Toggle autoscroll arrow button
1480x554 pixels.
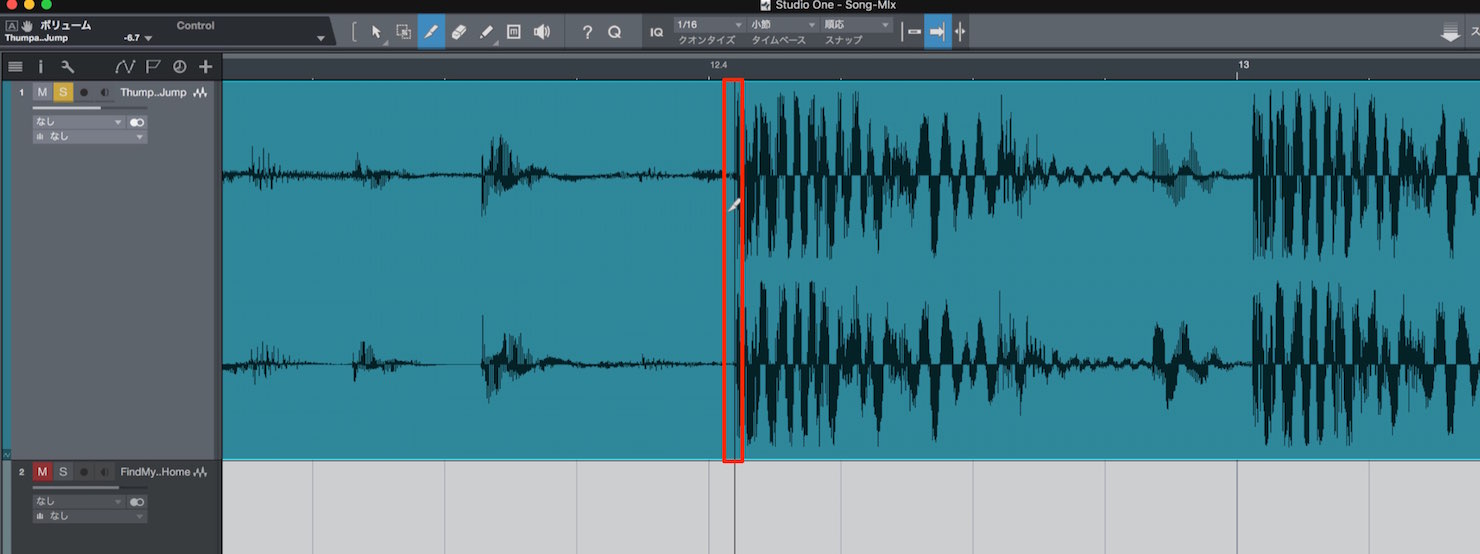click(938, 32)
